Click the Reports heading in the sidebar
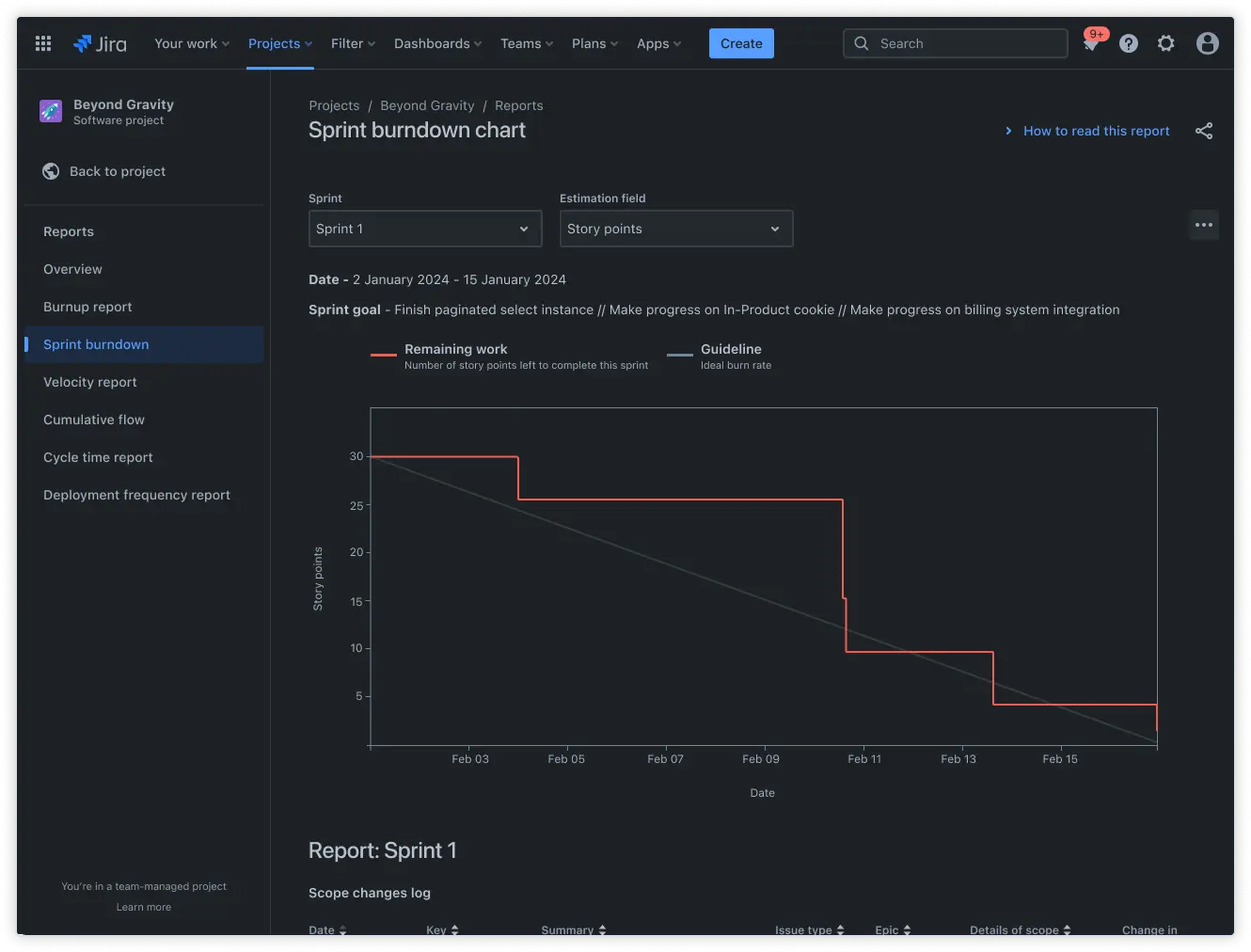Screen dimensions: 1251x952 click(x=69, y=231)
